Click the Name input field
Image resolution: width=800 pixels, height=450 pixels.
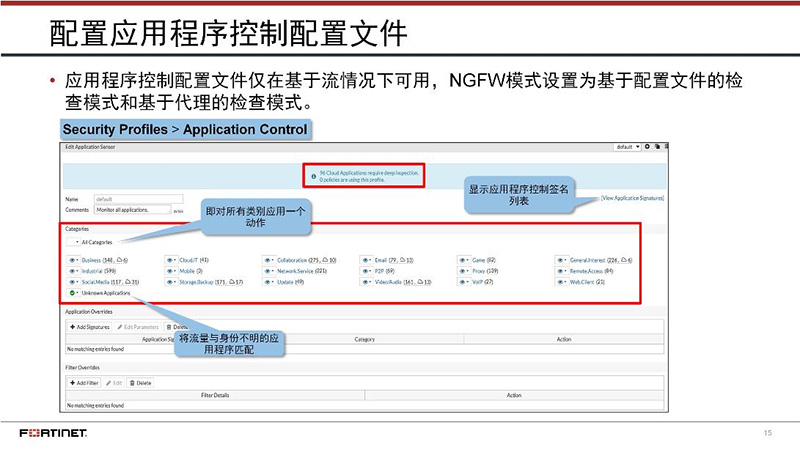pyautogui.click(x=138, y=199)
